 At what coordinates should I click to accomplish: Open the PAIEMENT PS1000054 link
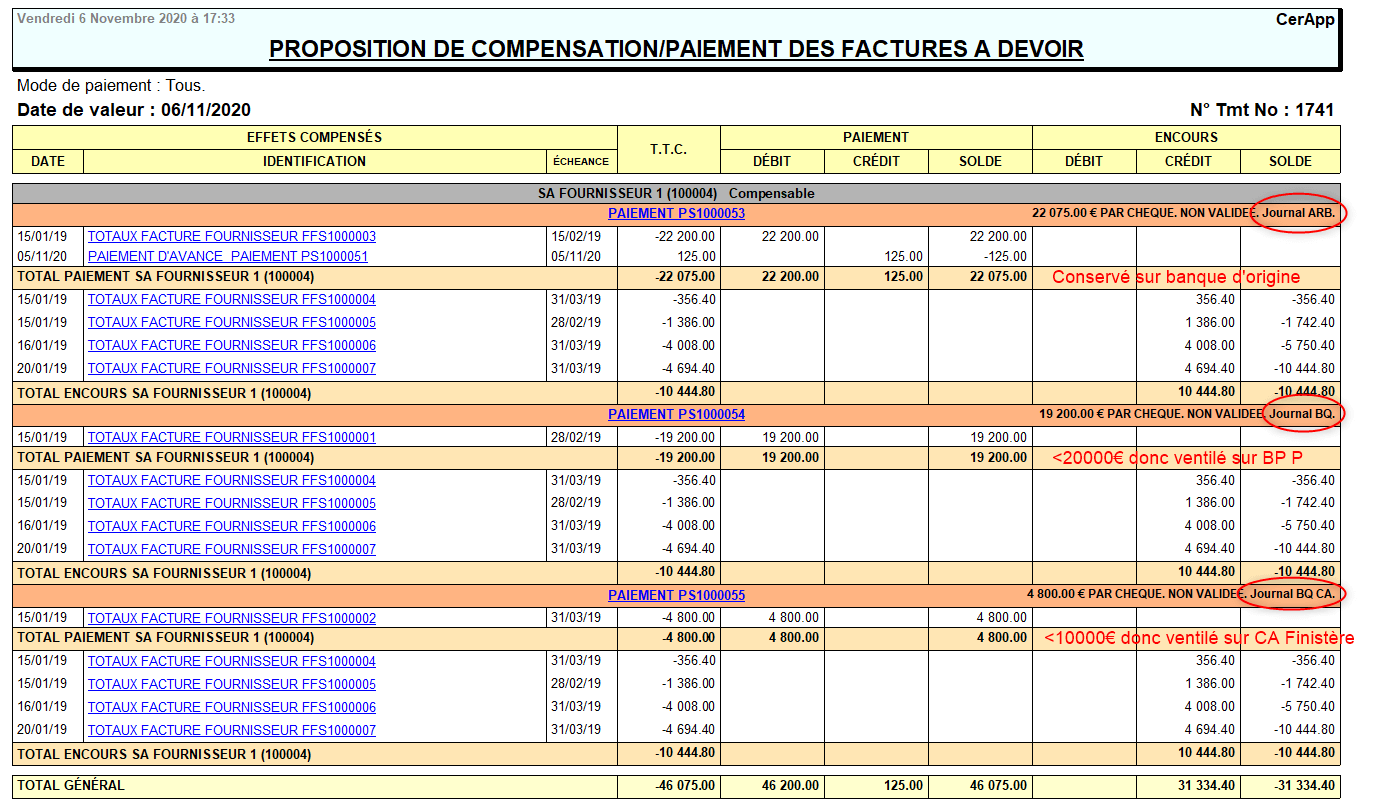676,414
